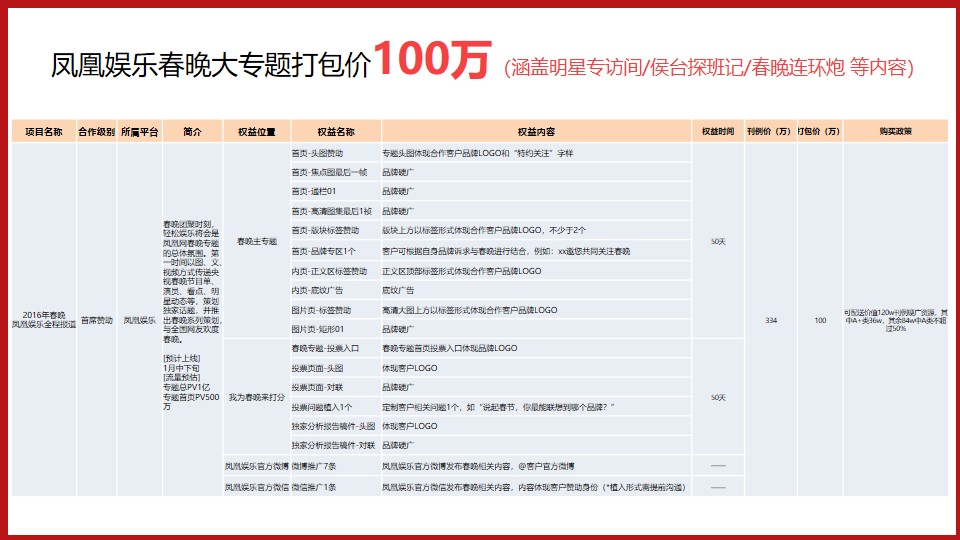Viewport: 960px width, 540px height.
Task: Click 50天 in the 春晚主专题 group
Action: tap(718, 242)
